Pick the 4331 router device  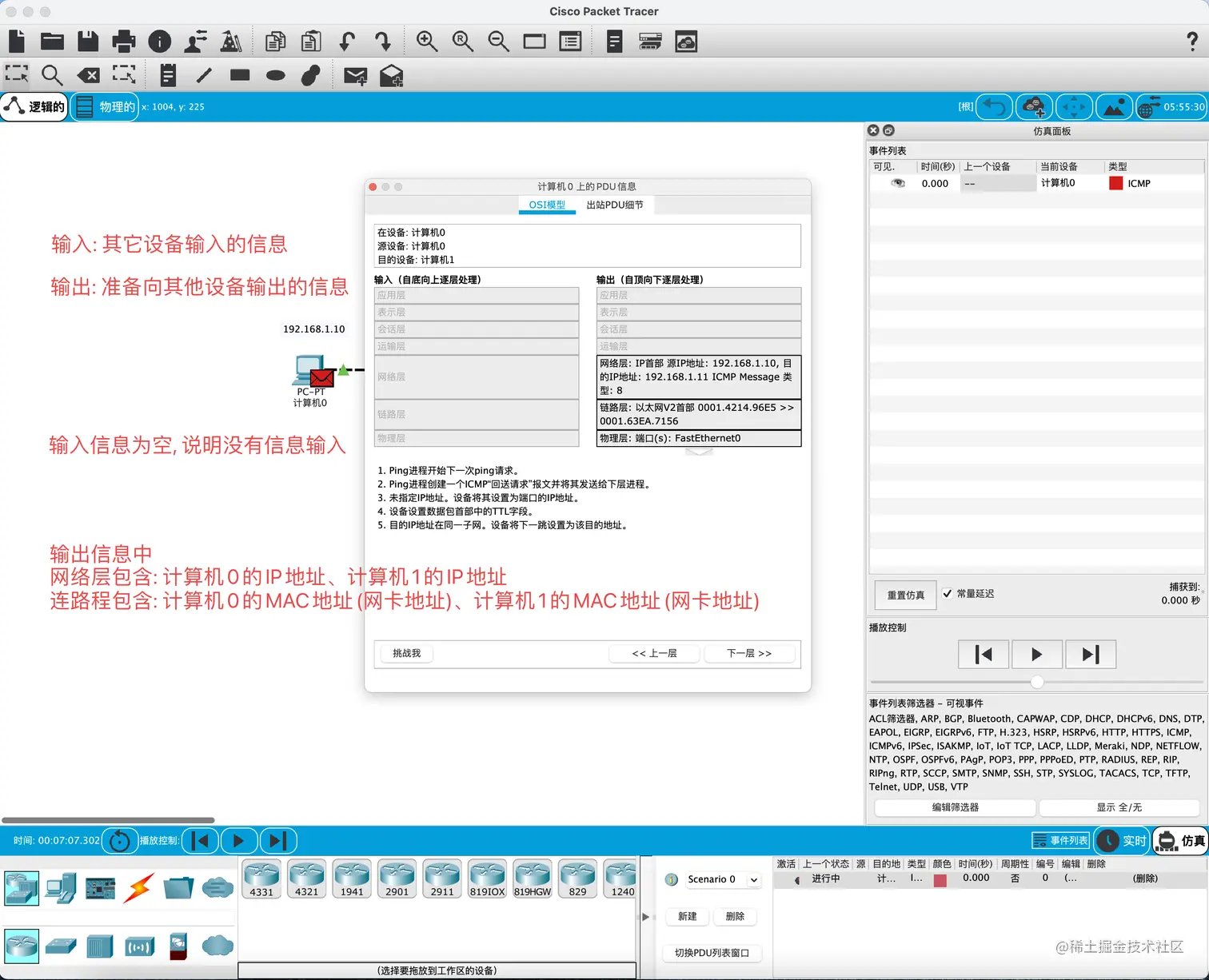pyautogui.click(x=261, y=879)
